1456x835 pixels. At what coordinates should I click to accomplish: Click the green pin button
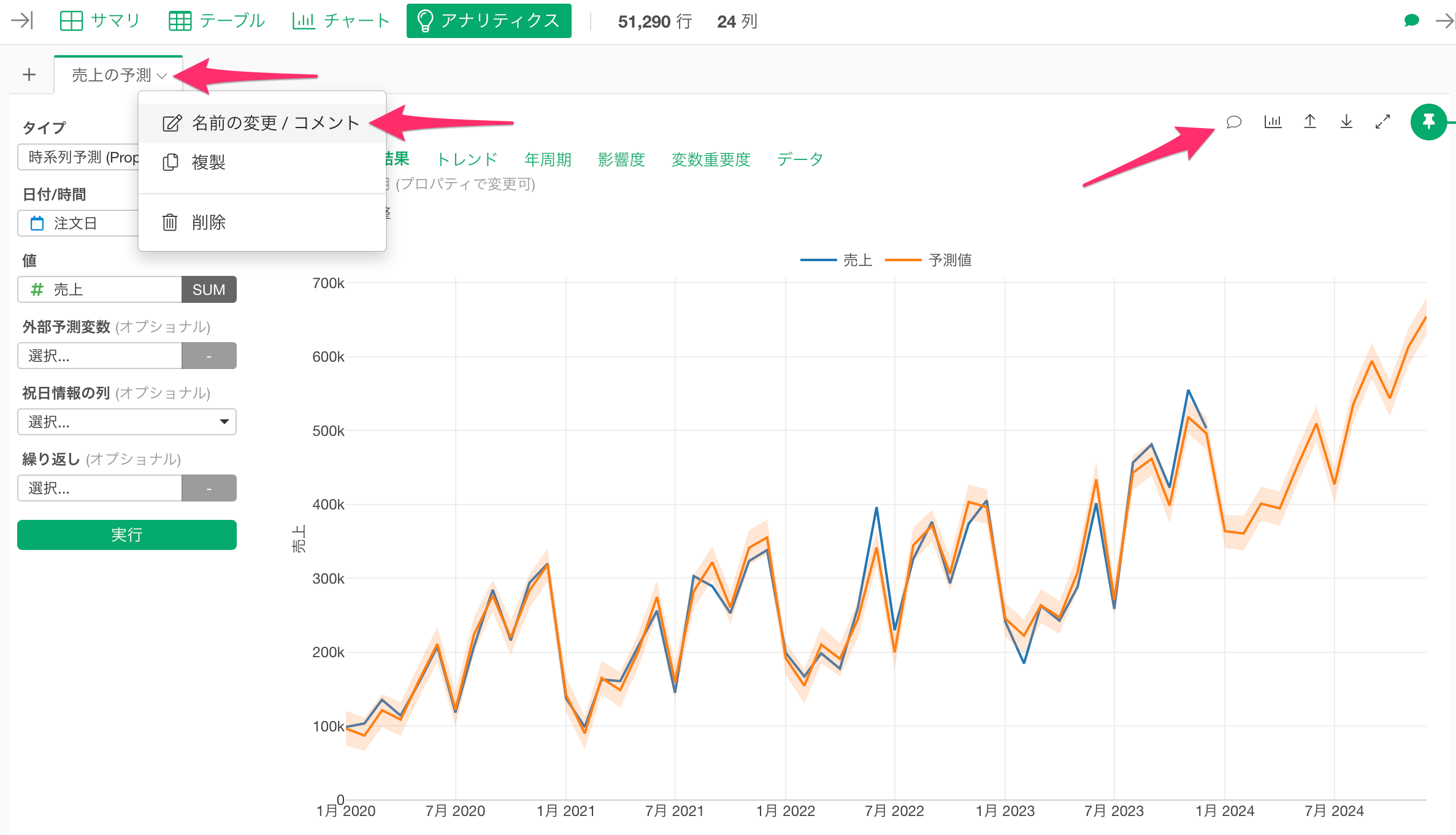[x=1428, y=122]
